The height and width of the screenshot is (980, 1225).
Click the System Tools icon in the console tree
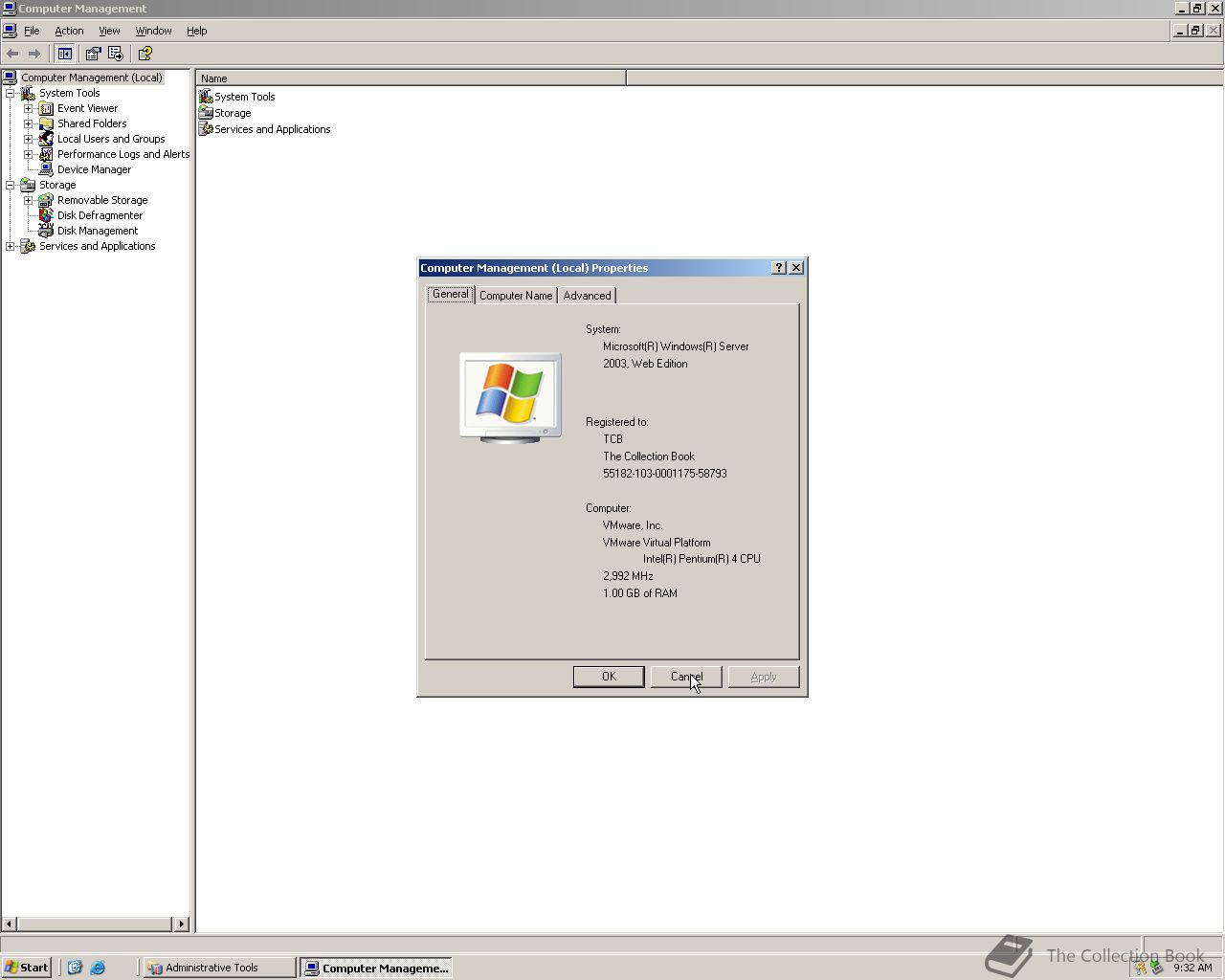pos(28,93)
